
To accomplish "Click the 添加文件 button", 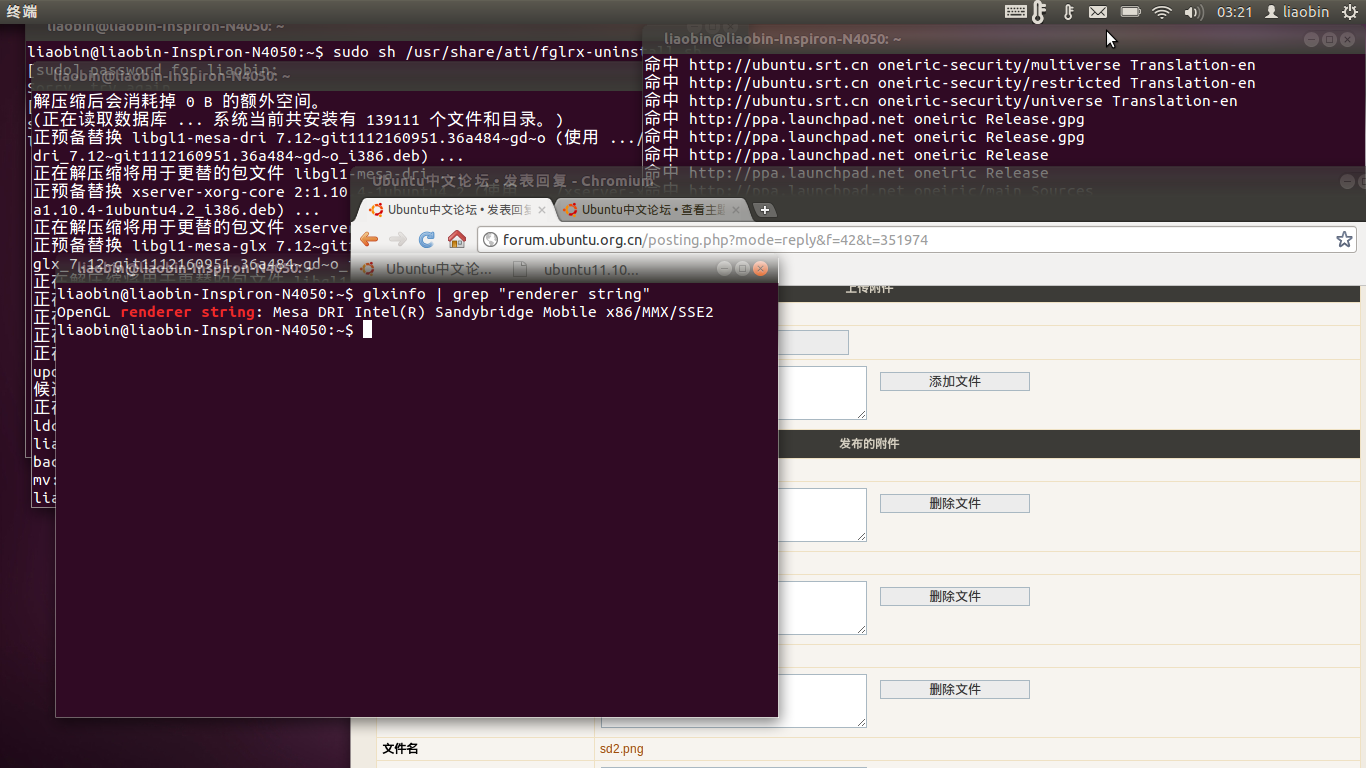I will click(x=955, y=381).
